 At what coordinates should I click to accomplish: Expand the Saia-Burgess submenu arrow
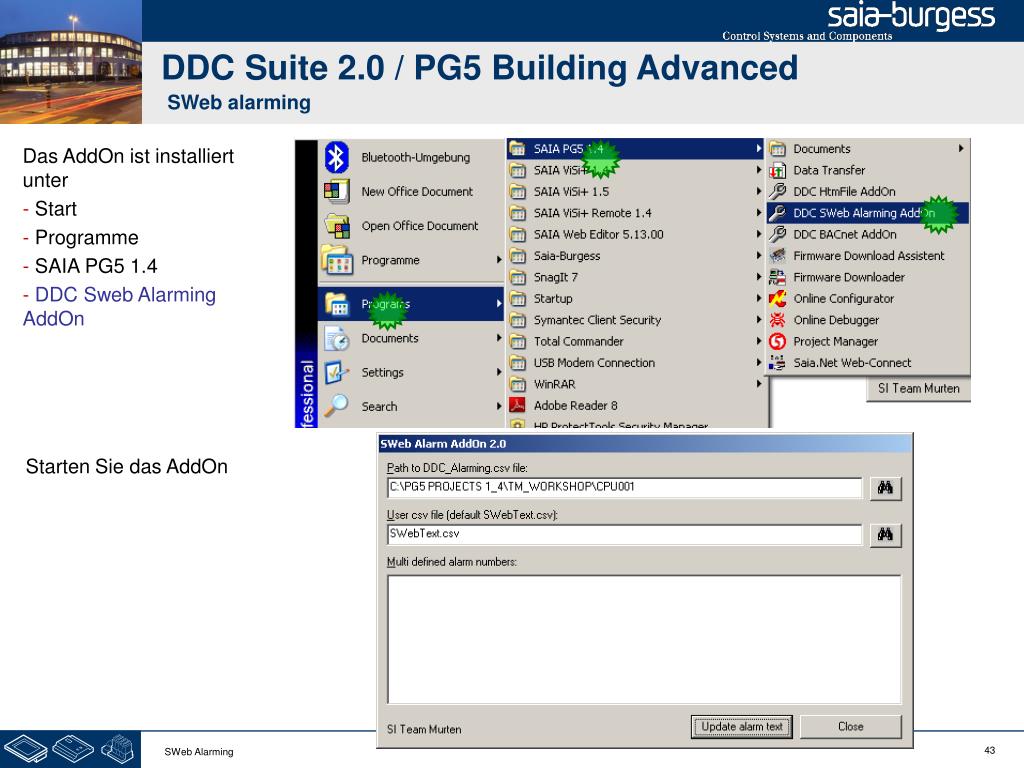(758, 255)
